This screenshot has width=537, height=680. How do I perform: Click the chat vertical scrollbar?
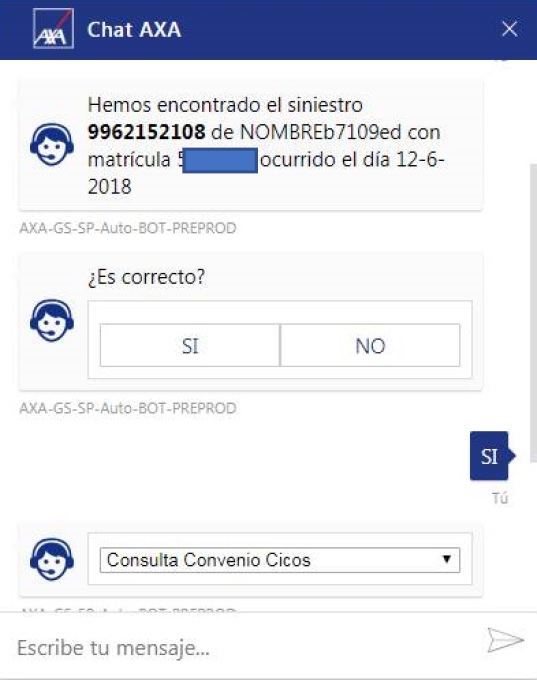tap(533, 312)
